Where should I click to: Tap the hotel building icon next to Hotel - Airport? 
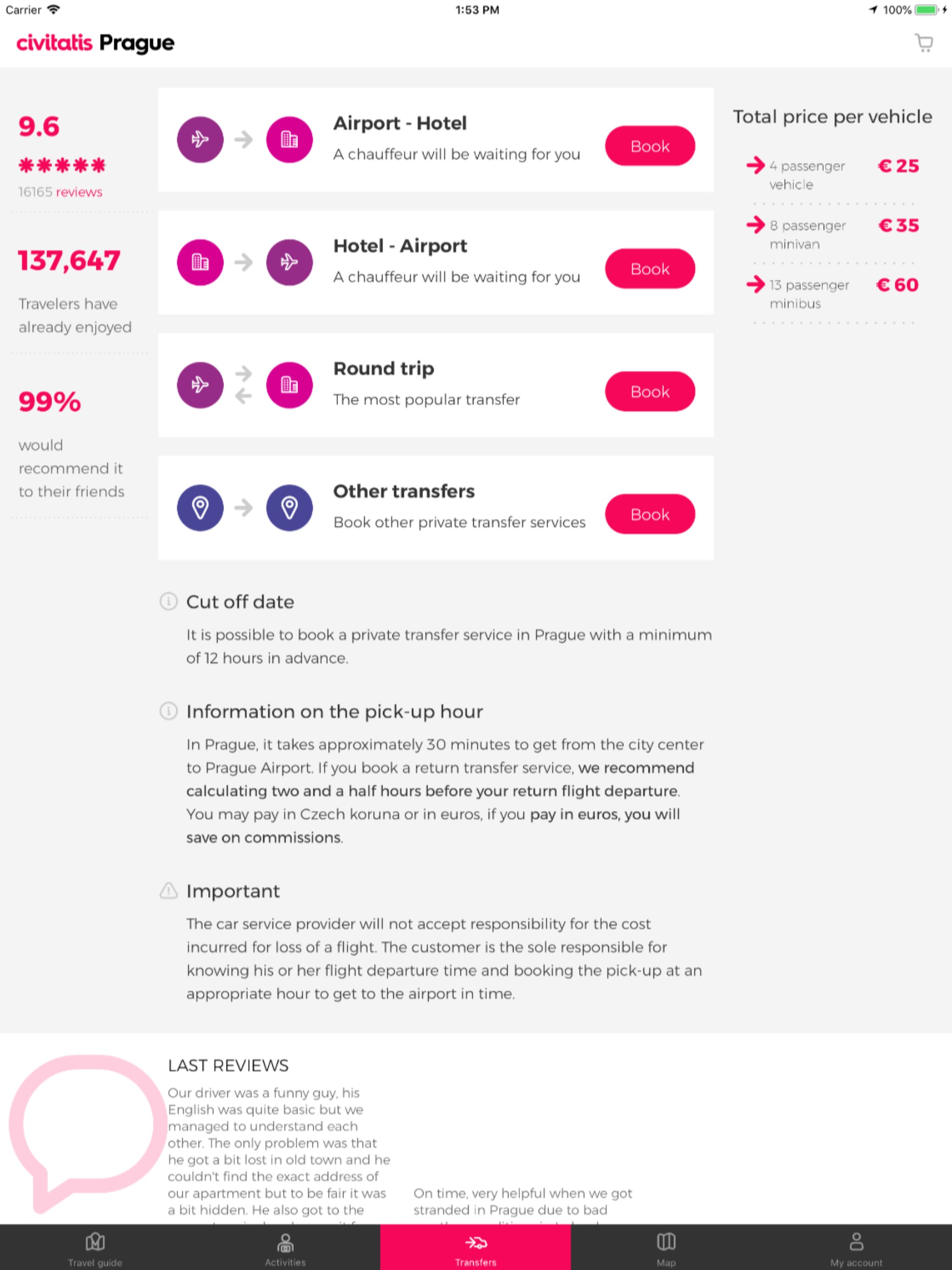point(200,262)
